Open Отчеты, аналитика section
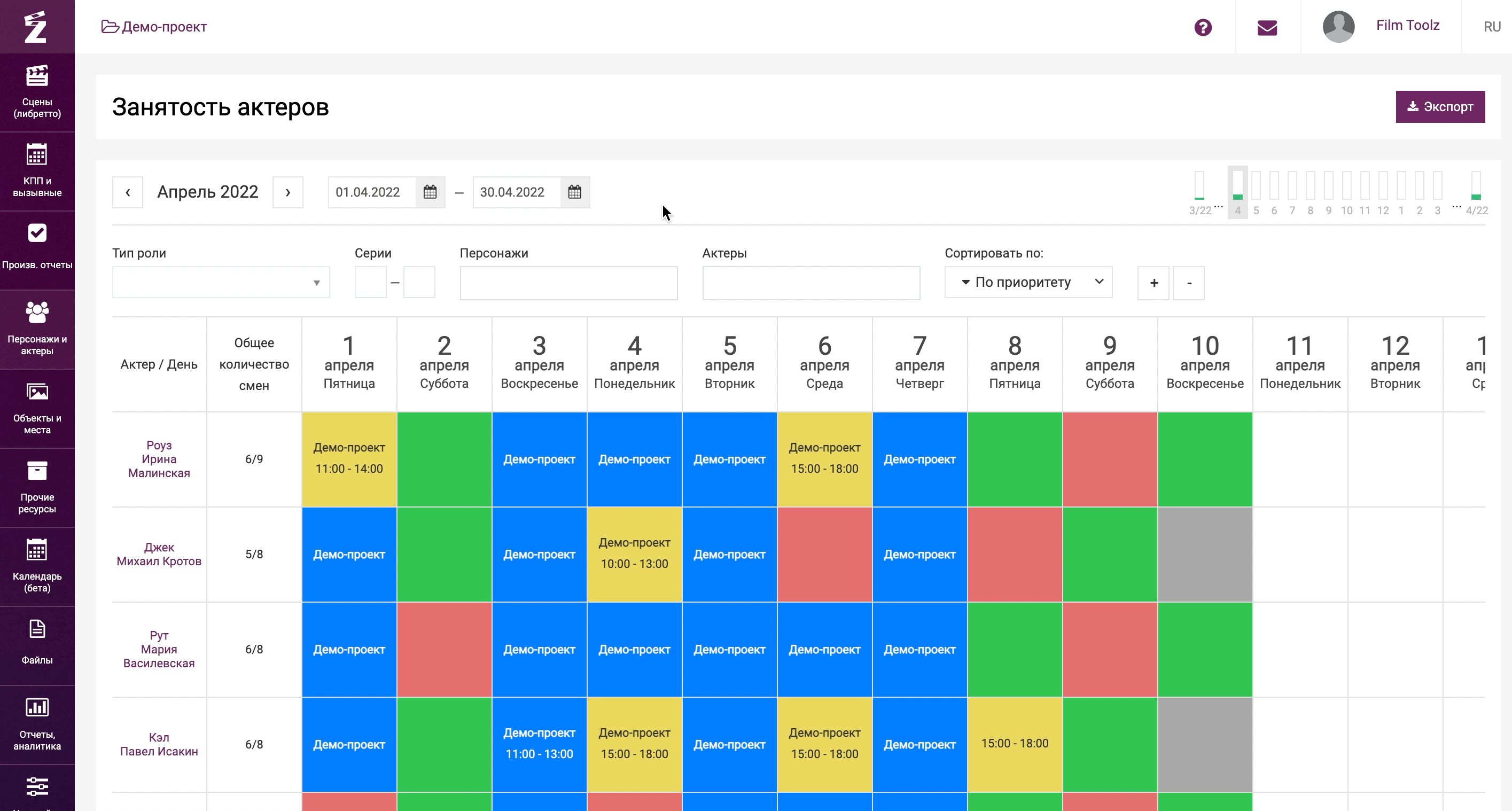Image resolution: width=1512 pixels, height=811 pixels. pyautogui.click(x=37, y=725)
